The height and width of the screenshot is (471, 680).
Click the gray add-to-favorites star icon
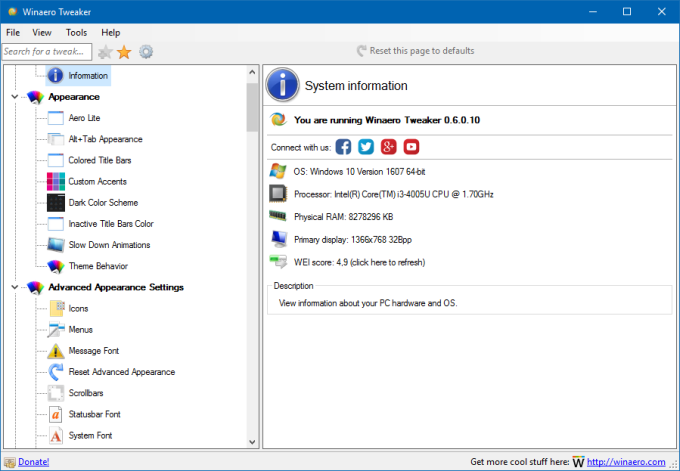tap(105, 51)
